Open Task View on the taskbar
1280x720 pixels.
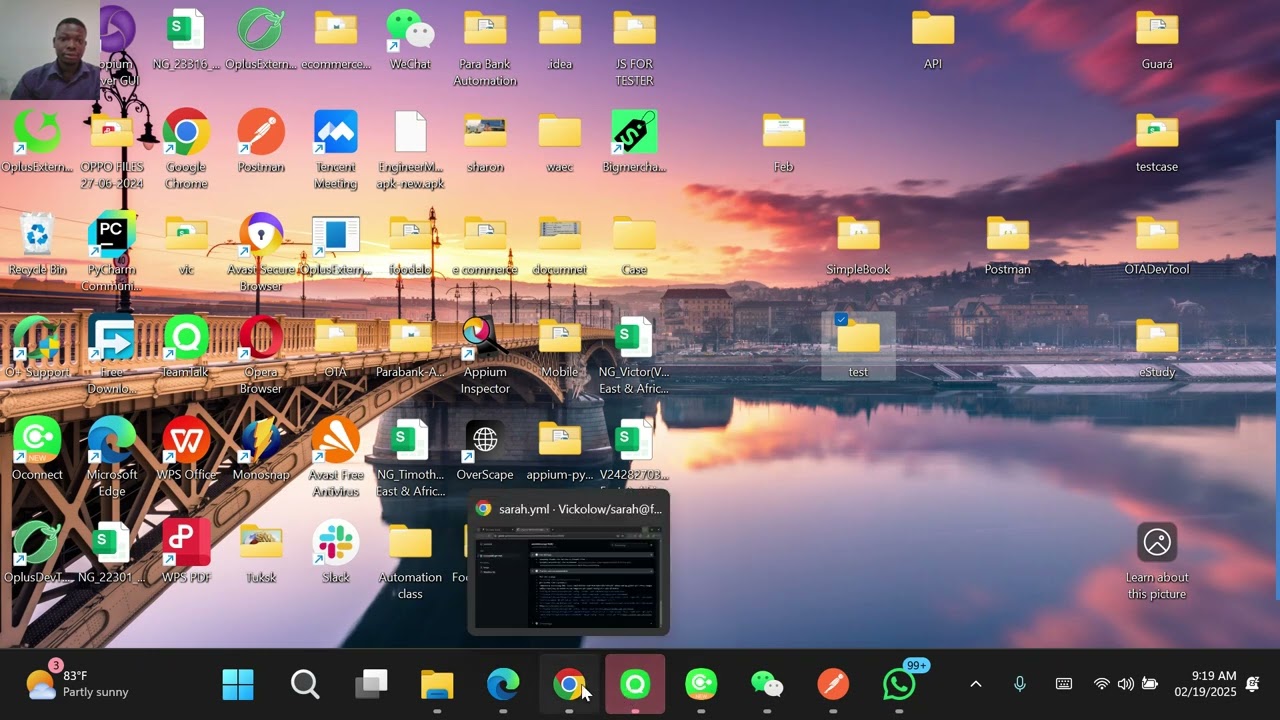[x=371, y=685]
